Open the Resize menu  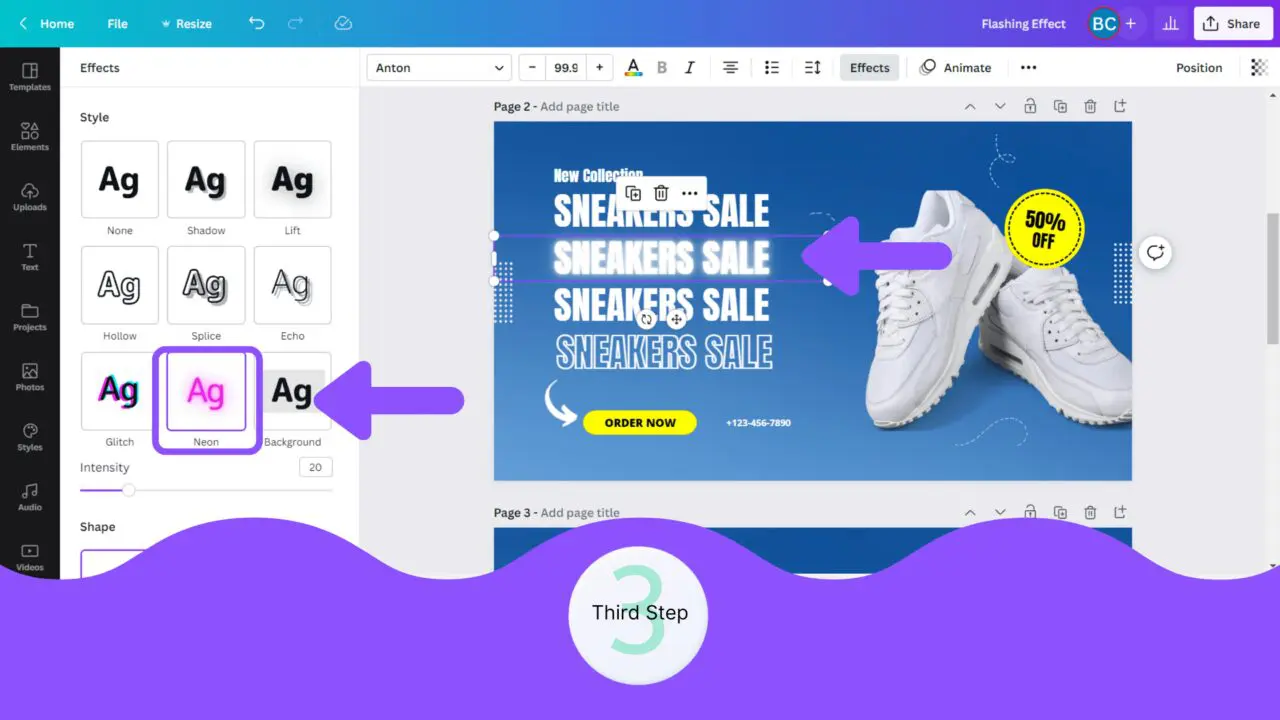(x=186, y=24)
